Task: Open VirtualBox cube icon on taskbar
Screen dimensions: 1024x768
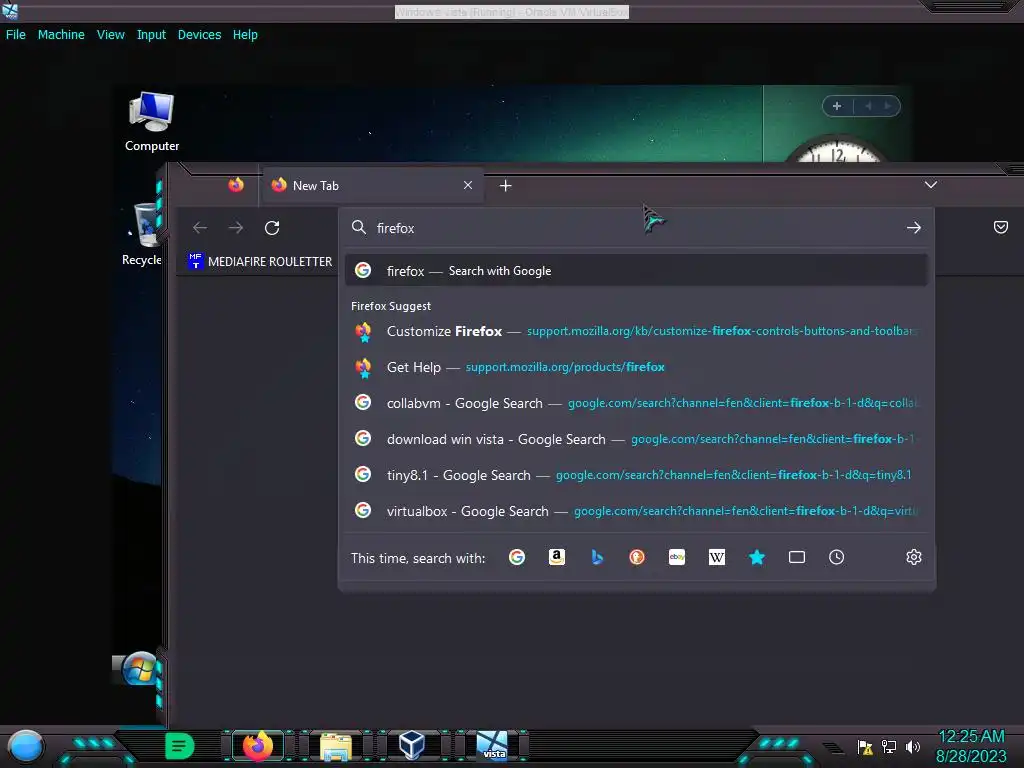Action: 412,746
